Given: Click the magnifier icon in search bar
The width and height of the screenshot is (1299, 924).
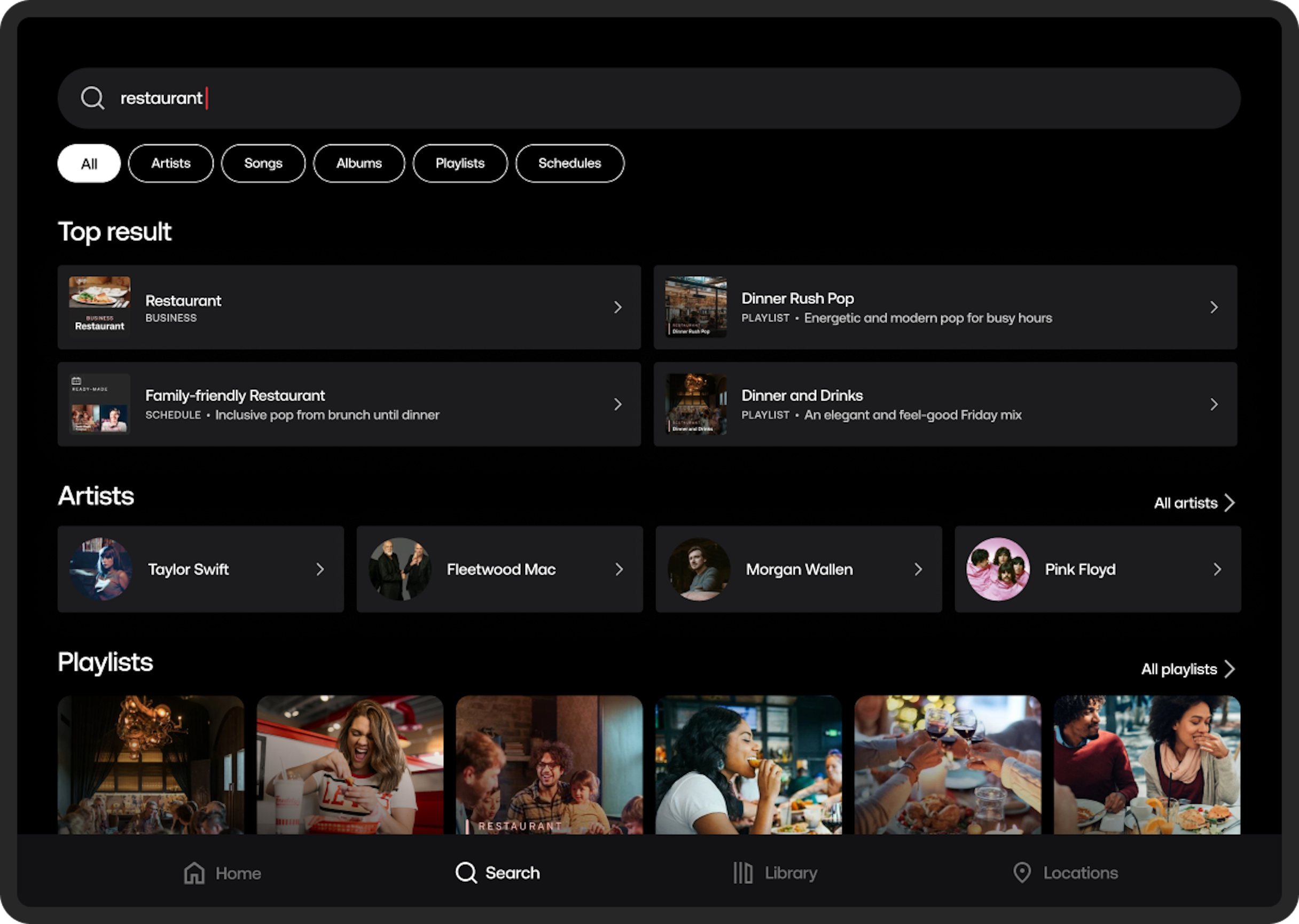Looking at the screenshot, I should point(92,98).
